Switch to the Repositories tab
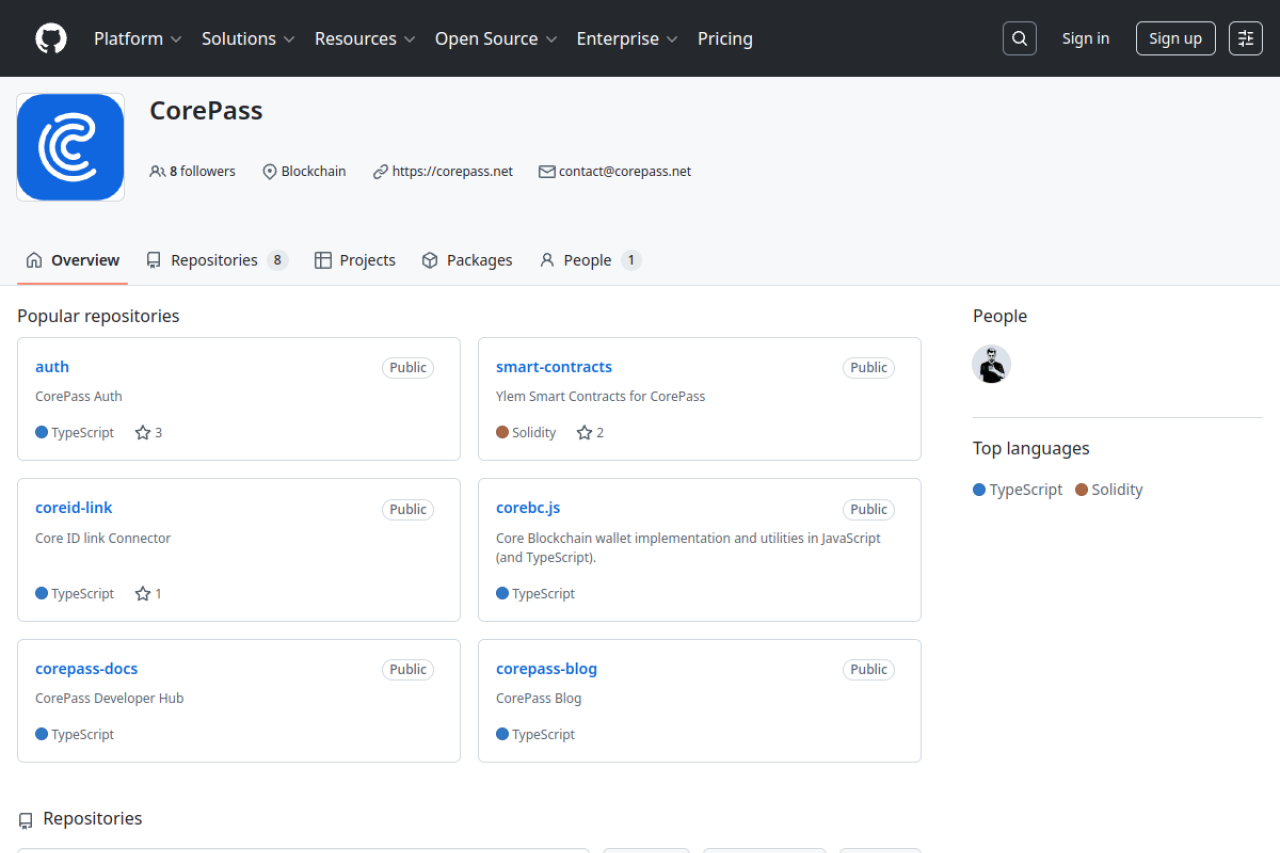 point(215,261)
